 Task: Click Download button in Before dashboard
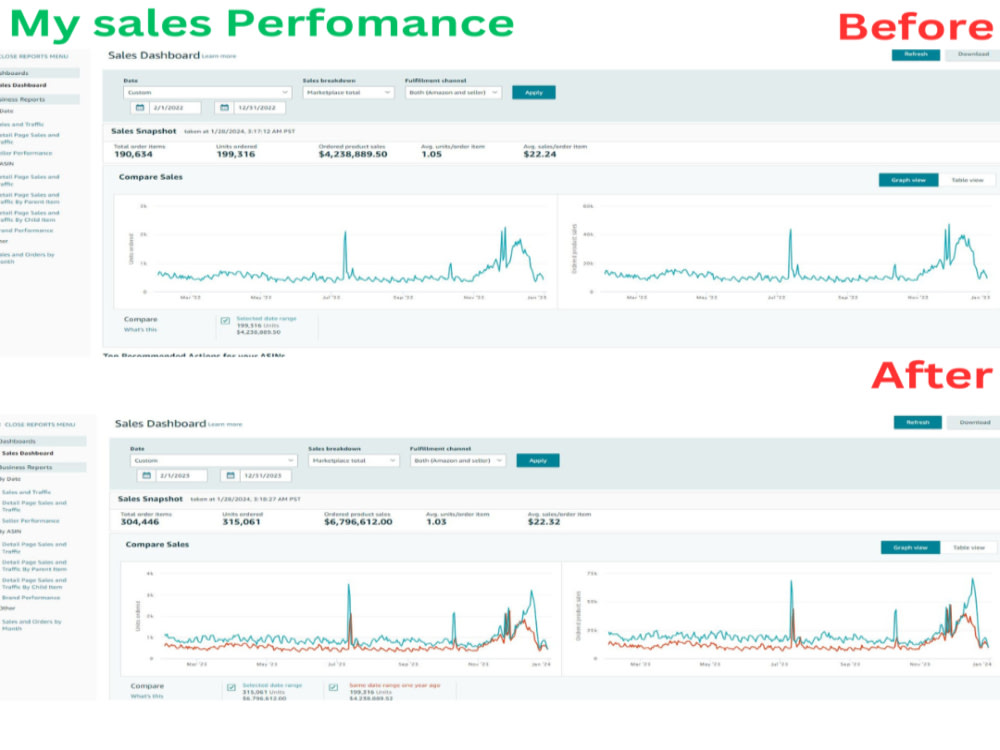point(973,54)
